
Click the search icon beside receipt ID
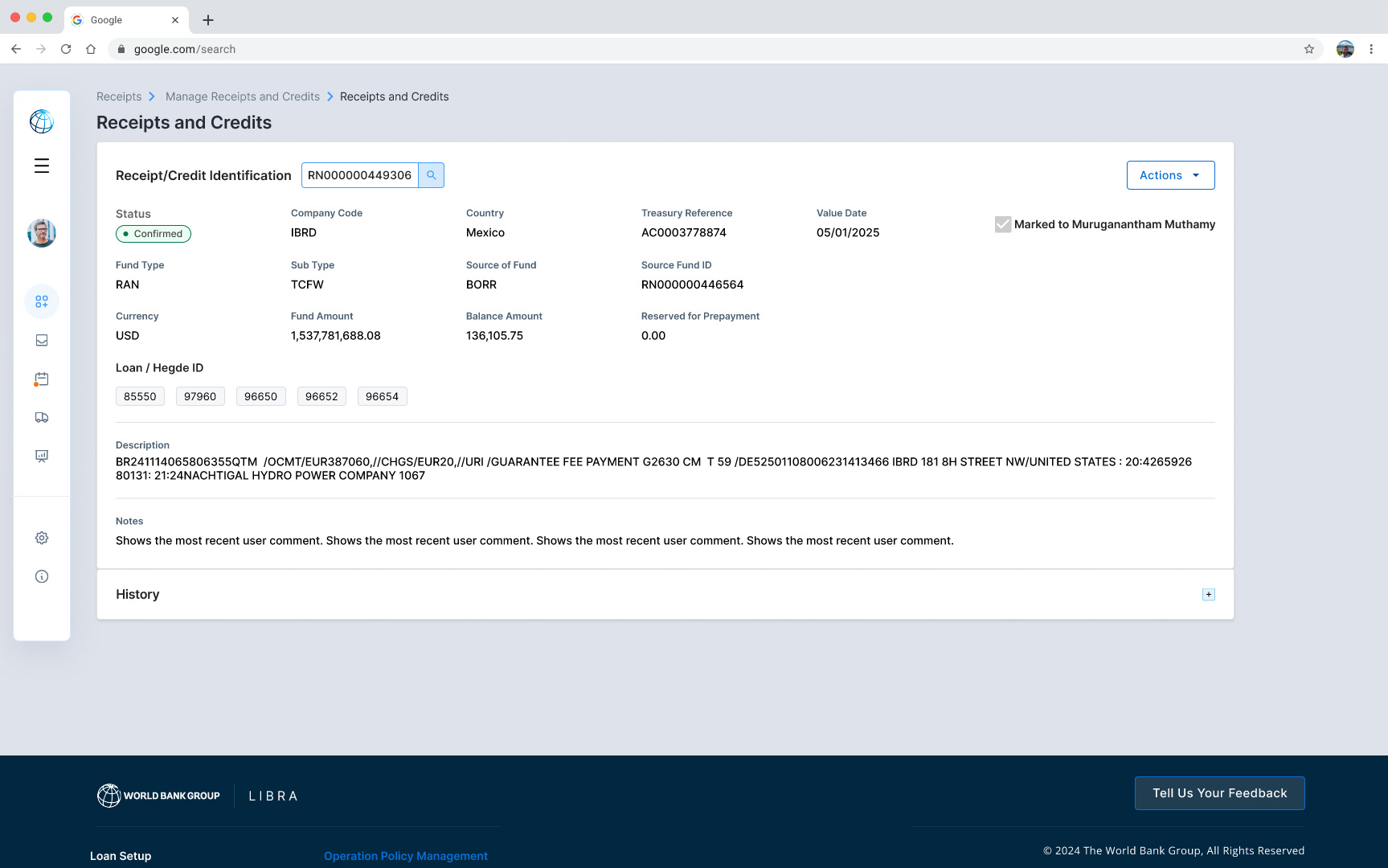click(x=431, y=175)
